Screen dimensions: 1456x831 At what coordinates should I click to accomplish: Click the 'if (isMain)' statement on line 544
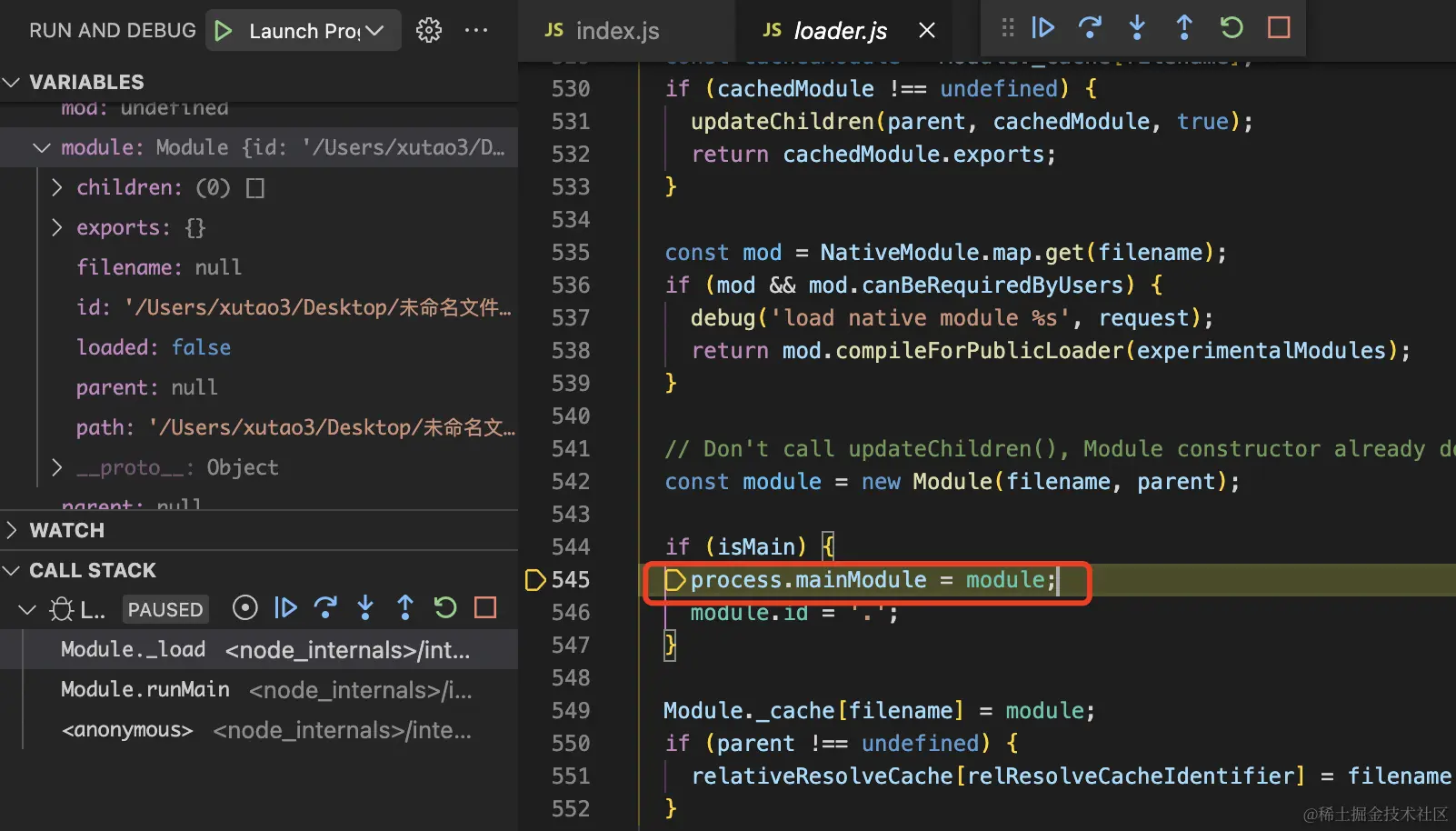click(x=735, y=547)
